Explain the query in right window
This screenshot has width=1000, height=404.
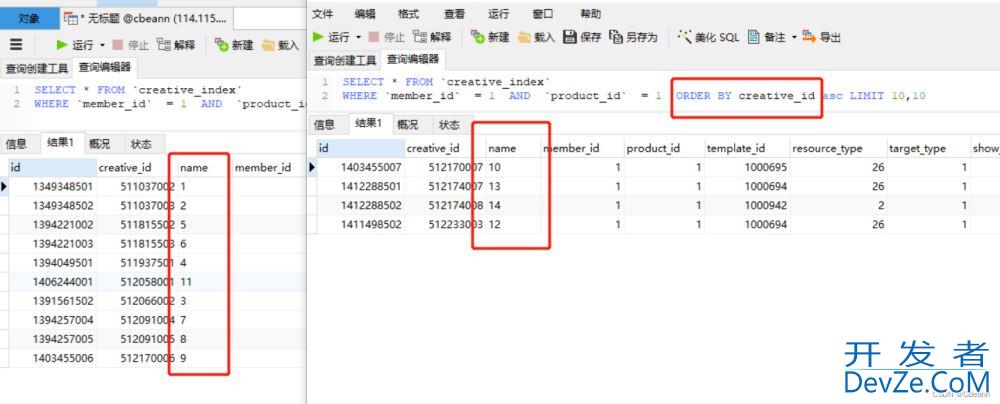(x=432, y=37)
